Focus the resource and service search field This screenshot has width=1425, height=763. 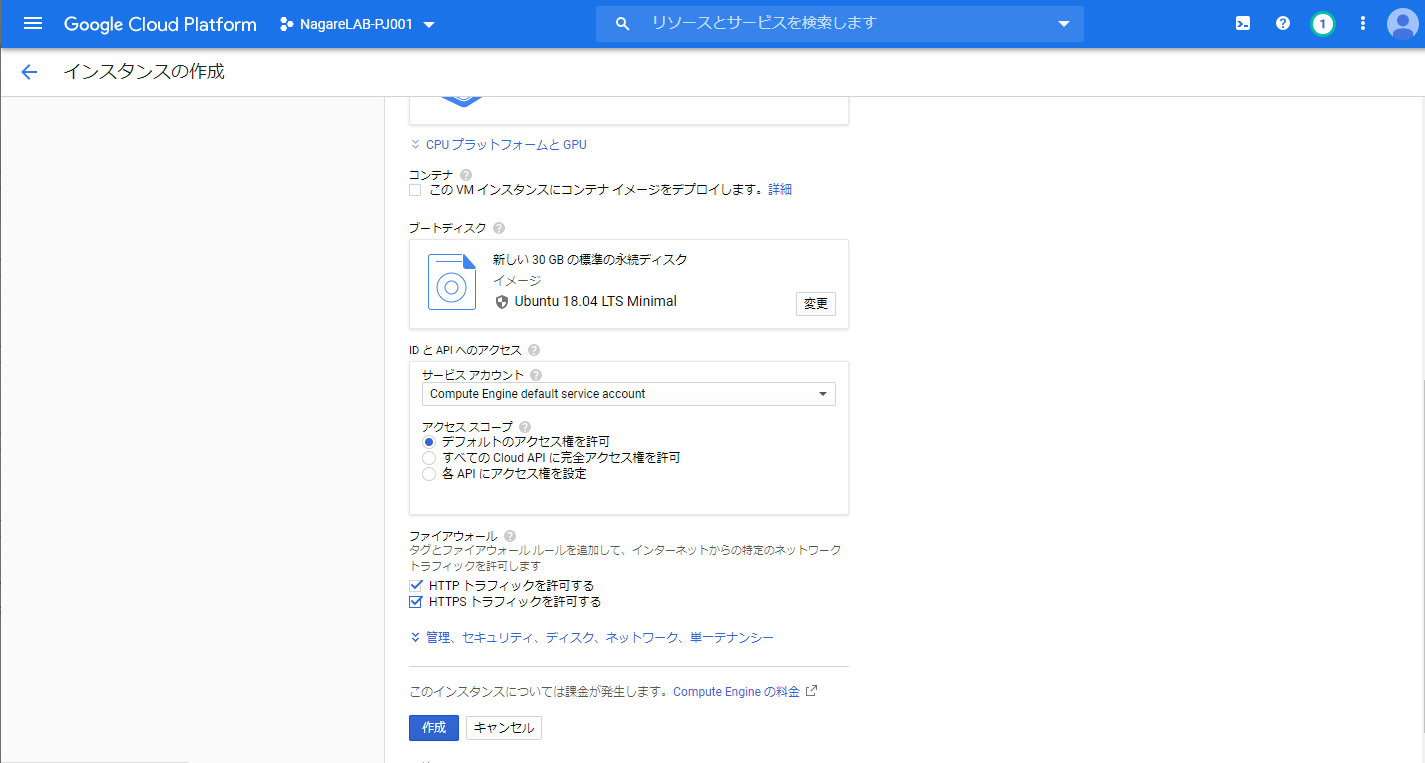point(840,23)
